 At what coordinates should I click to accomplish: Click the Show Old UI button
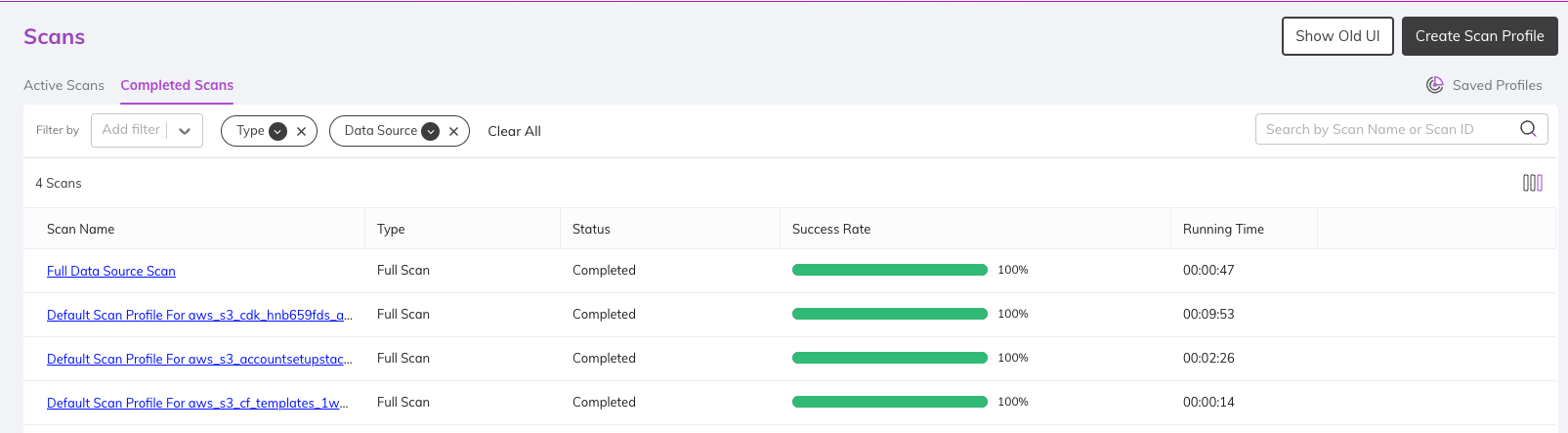pos(1337,36)
